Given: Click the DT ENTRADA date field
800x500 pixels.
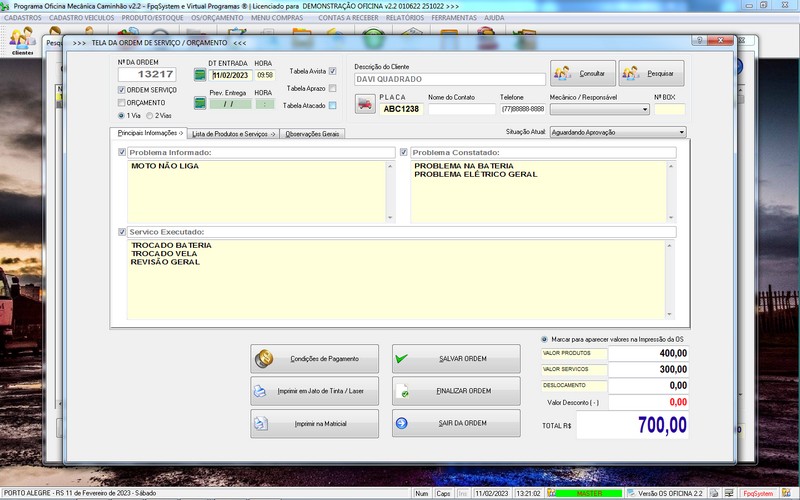Looking at the screenshot, I should coord(231,75).
